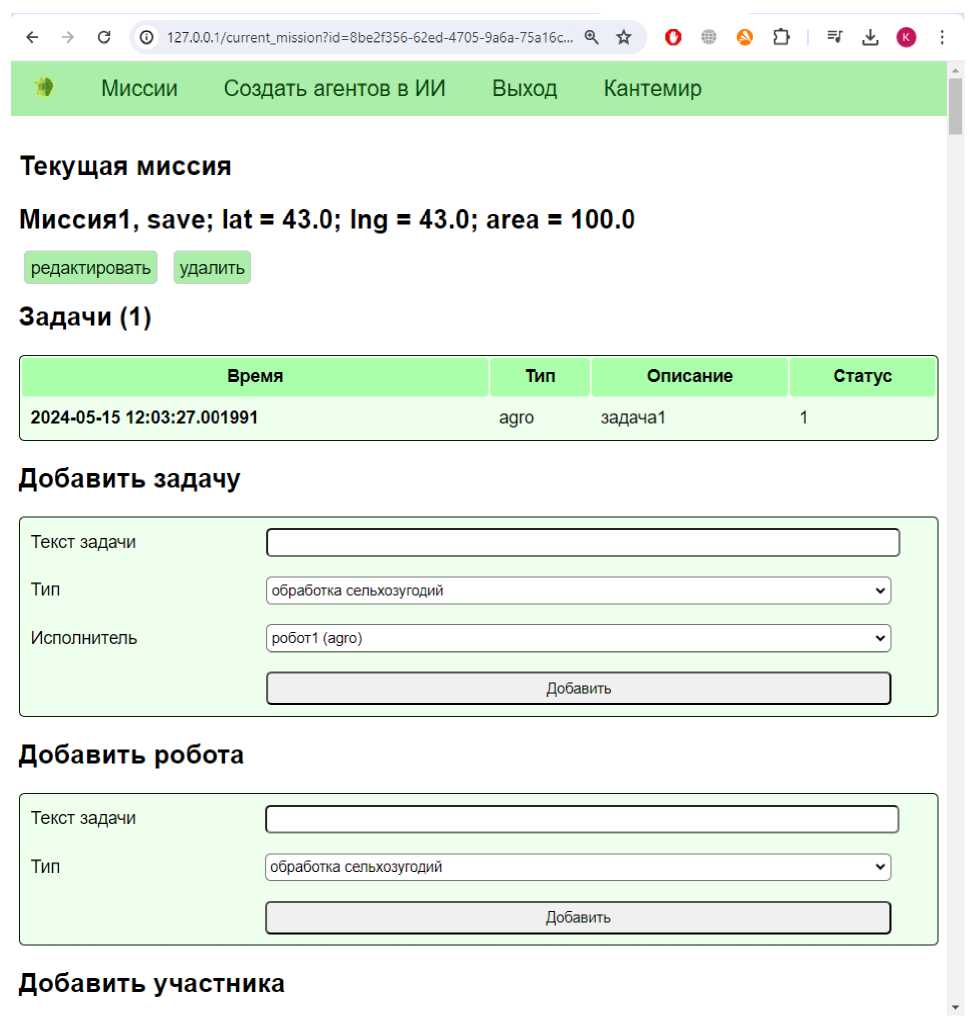
Task: Reload the page with refresh icon
Action: [x=103, y=37]
